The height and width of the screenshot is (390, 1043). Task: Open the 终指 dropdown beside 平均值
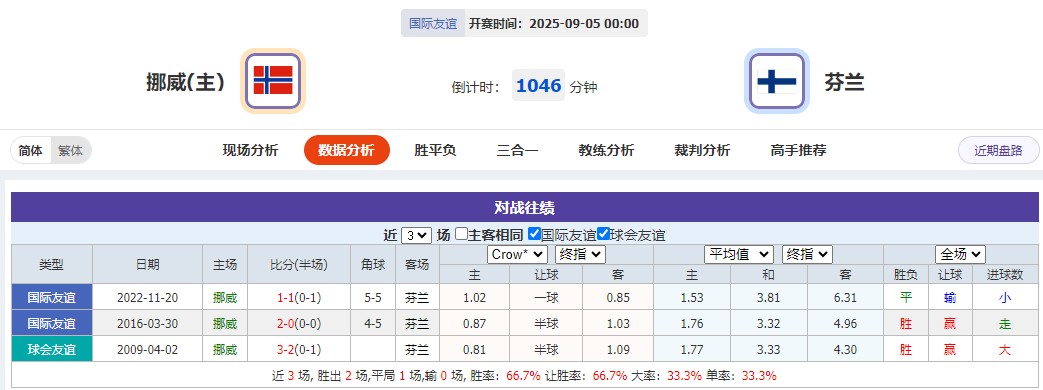[808, 254]
